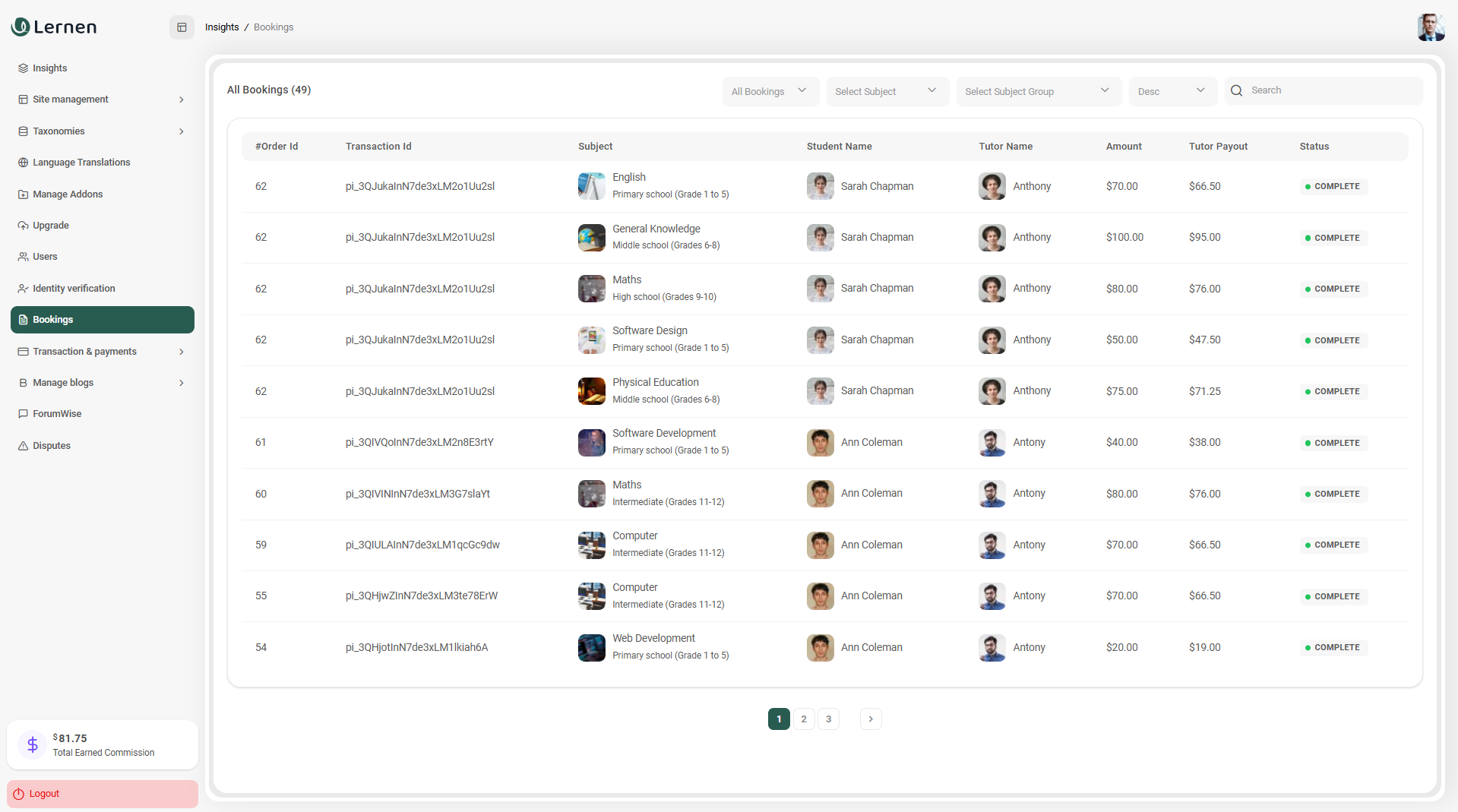Click the search magnifier icon

coord(1236,90)
